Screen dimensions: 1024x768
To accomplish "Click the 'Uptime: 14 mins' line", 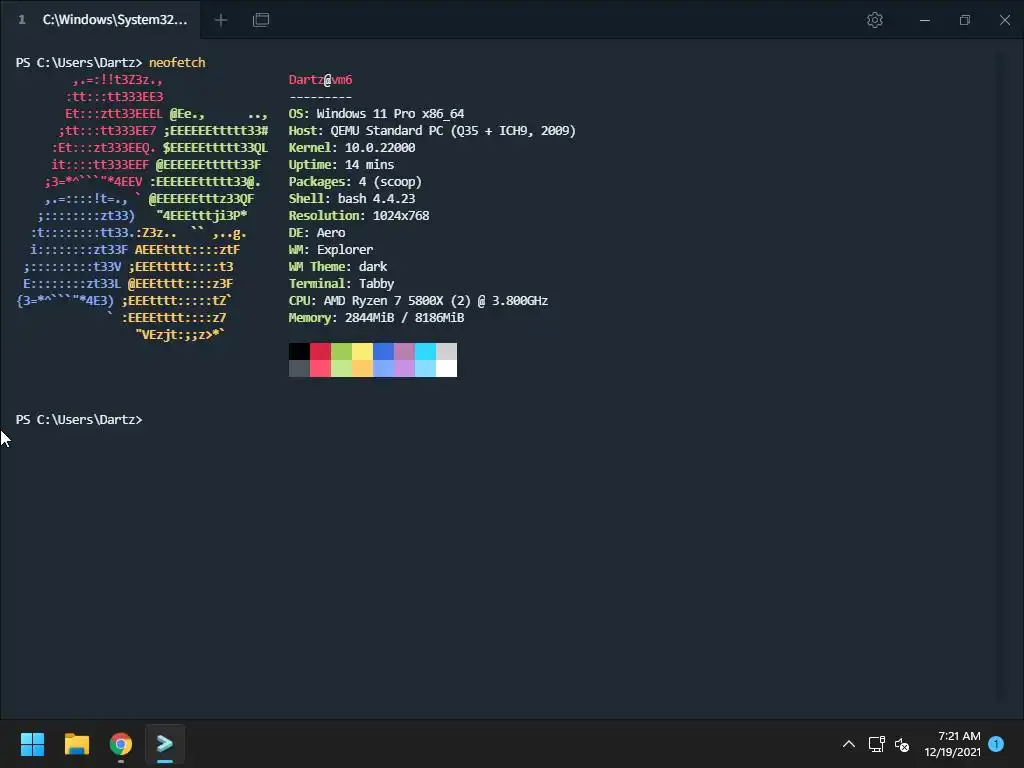I will click(342, 165).
